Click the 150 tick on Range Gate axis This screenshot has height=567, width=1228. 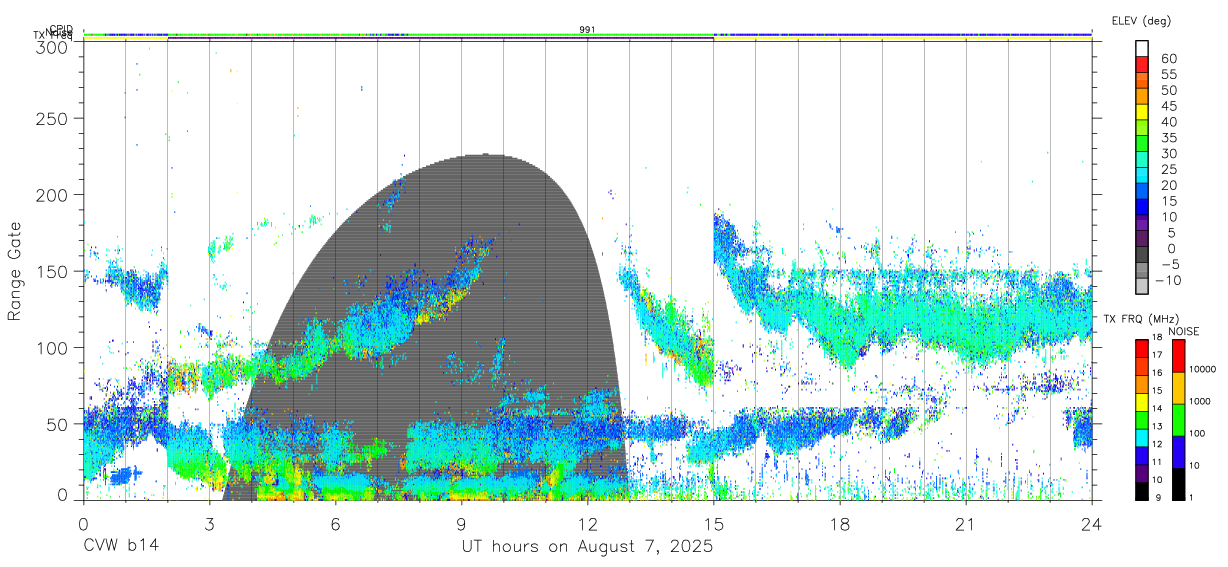(52, 271)
